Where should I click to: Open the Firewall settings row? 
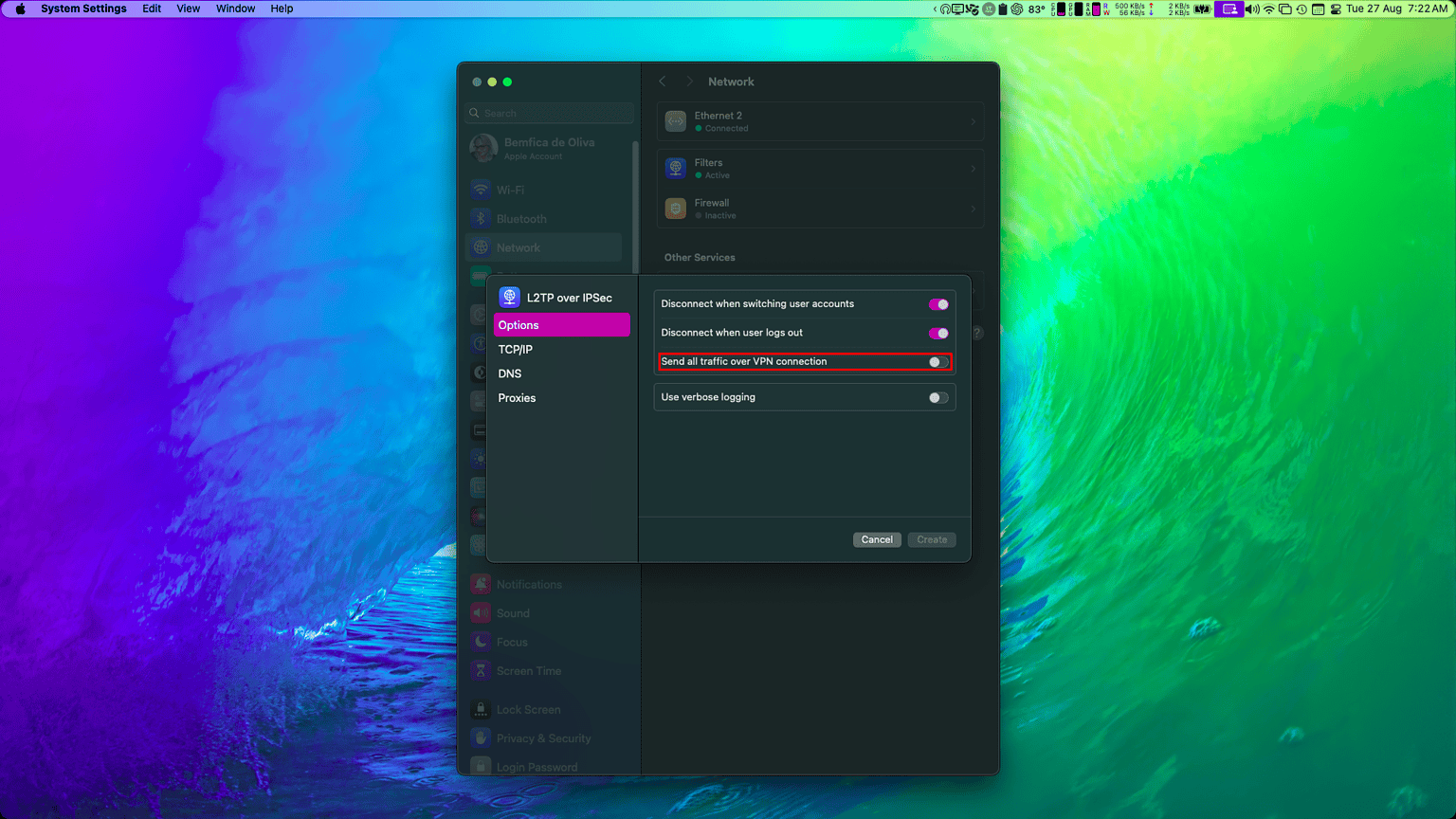coord(820,208)
